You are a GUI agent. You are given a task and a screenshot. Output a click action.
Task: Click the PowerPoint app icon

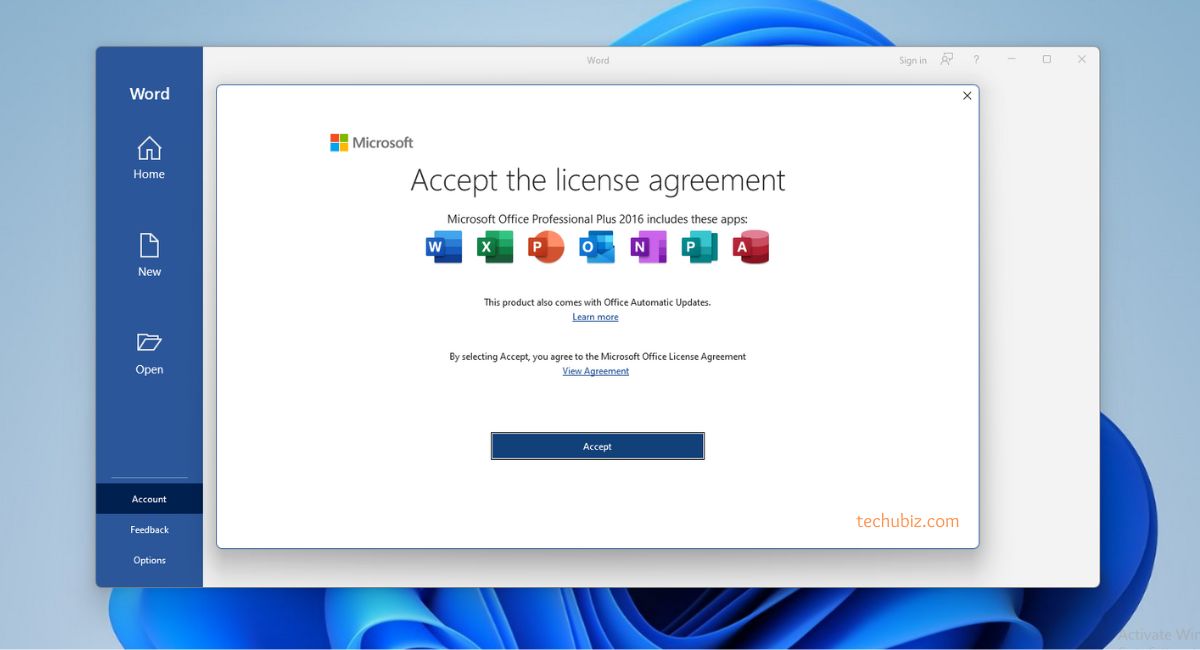(x=546, y=247)
